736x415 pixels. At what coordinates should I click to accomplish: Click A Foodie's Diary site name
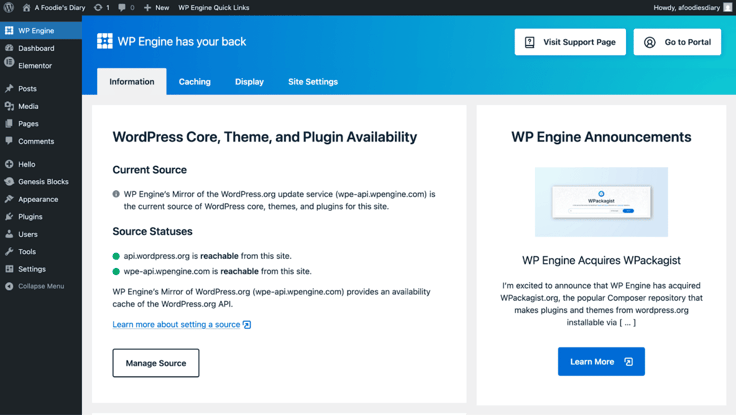[x=60, y=8]
